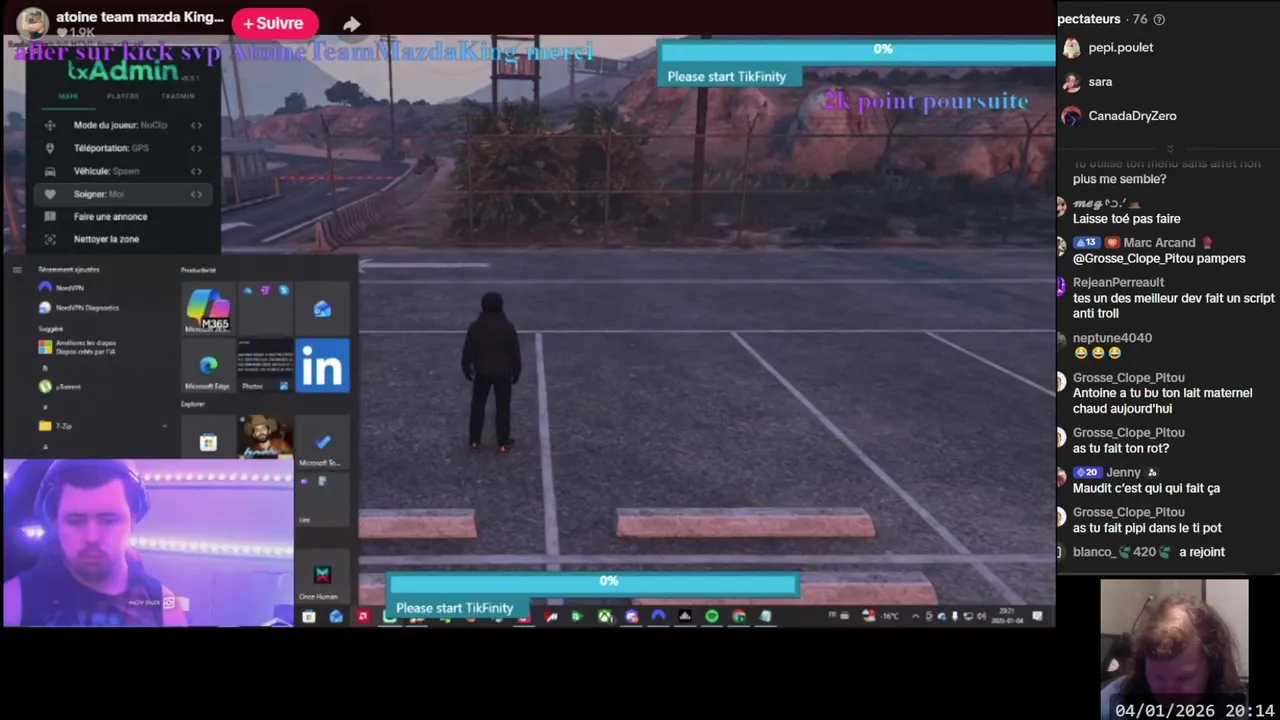The height and width of the screenshot is (720, 1280).
Task: Click username neptune4040 in chat
Action: point(1112,338)
